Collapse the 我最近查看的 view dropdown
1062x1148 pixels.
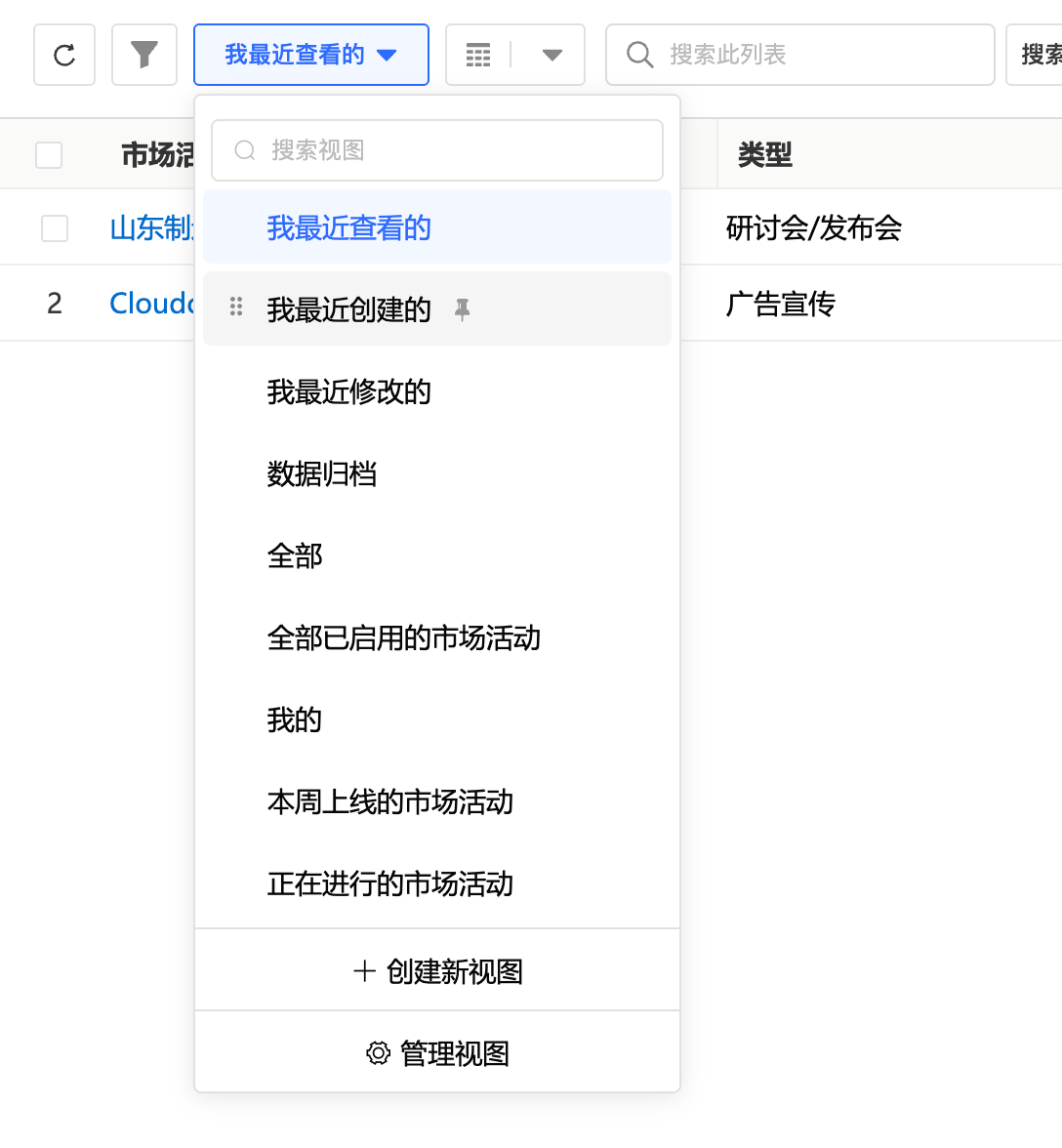pos(310,55)
